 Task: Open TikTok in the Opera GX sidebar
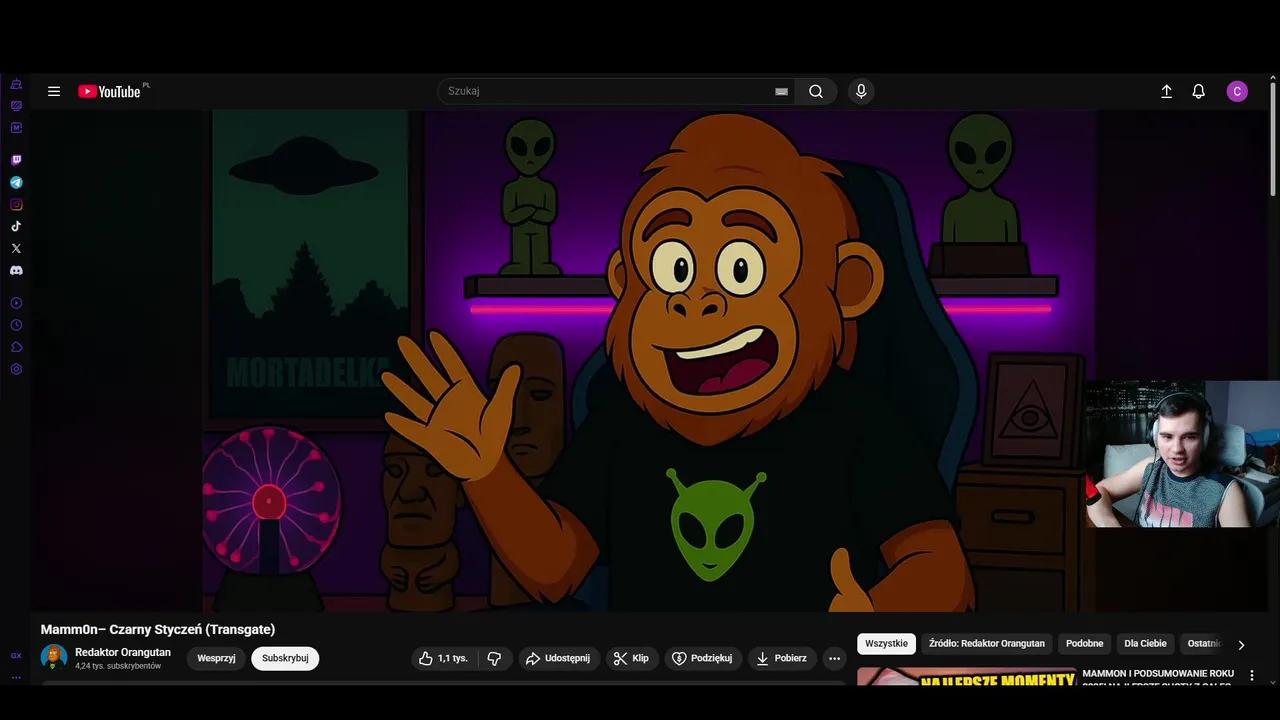pos(16,226)
